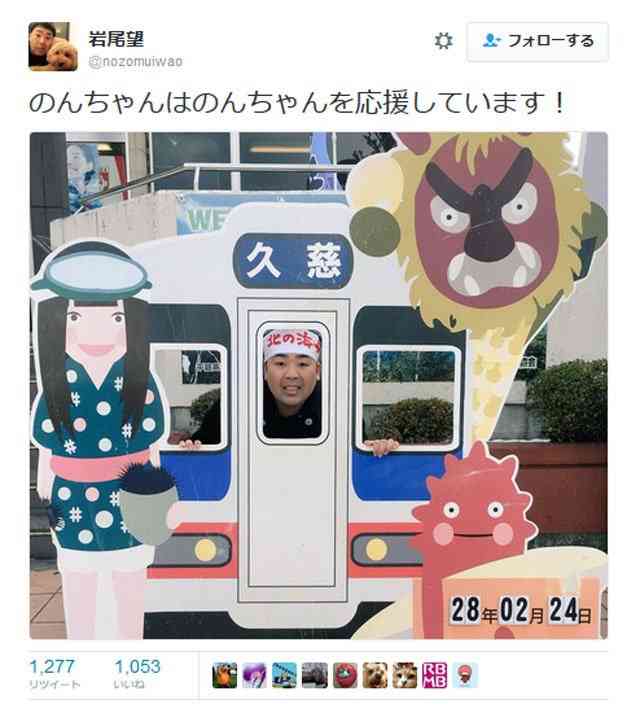The height and width of the screenshot is (713, 640).
Task: View the 1,277 retweets list
Action: tap(54, 673)
